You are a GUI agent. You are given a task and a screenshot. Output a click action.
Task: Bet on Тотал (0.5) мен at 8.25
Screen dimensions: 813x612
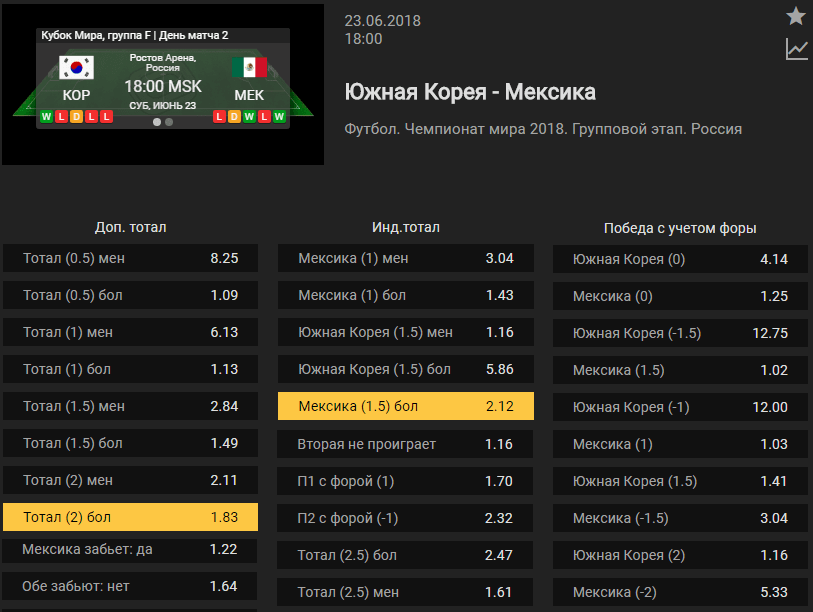click(131, 258)
